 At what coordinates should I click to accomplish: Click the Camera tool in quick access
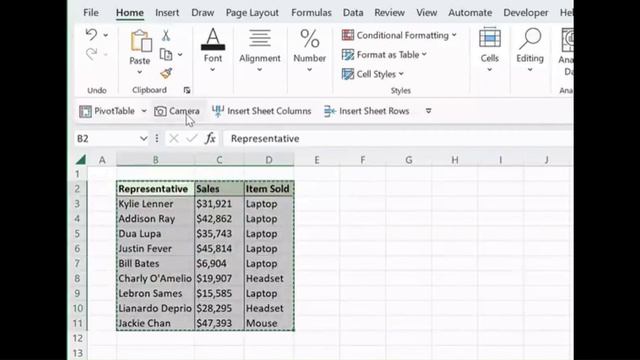click(x=177, y=111)
